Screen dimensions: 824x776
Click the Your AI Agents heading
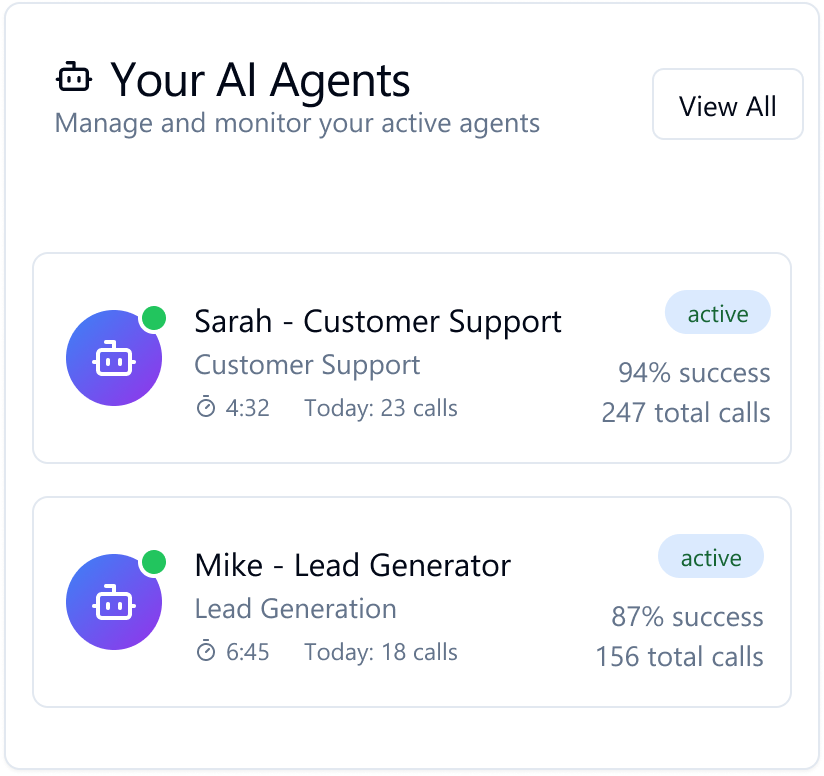coord(260,79)
